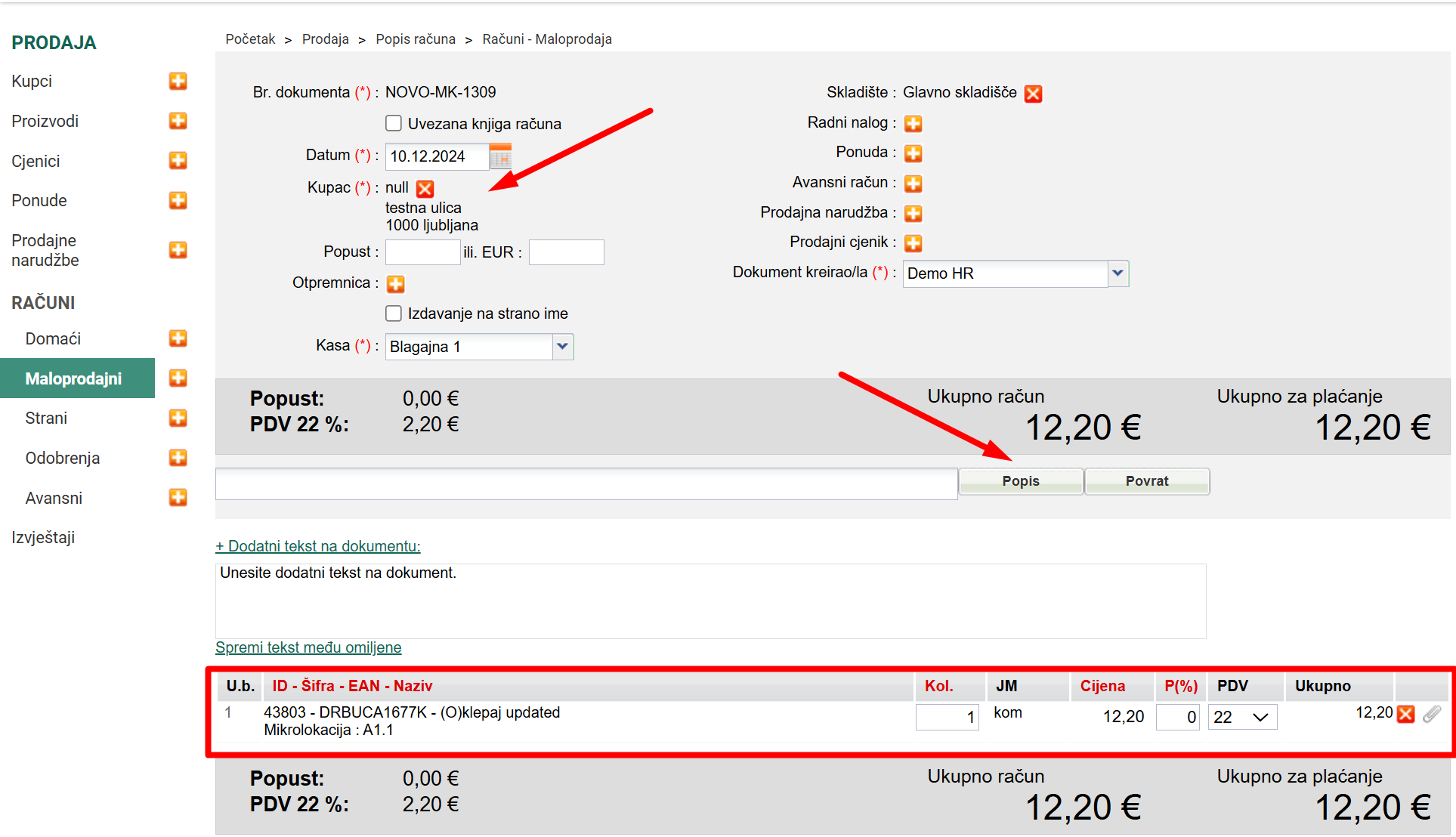1456x837 pixels.
Task: Add new Proizvodi via plus icon
Action: [x=178, y=121]
